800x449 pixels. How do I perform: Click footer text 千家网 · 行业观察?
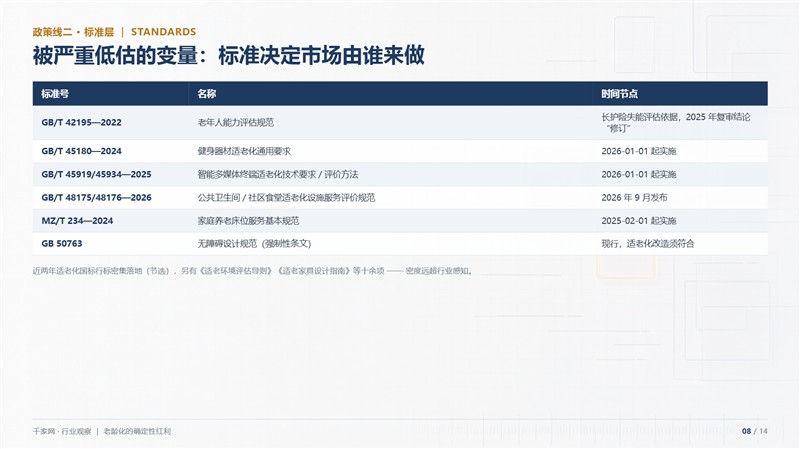point(62,432)
